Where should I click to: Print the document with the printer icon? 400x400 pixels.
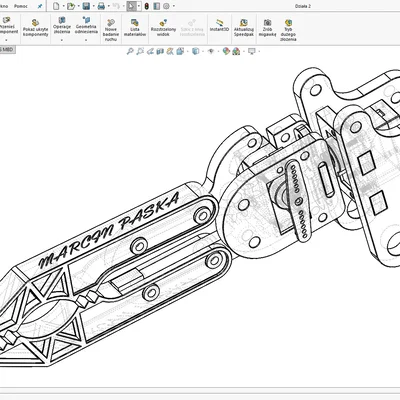pyautogui.click(x=101, y=6)
